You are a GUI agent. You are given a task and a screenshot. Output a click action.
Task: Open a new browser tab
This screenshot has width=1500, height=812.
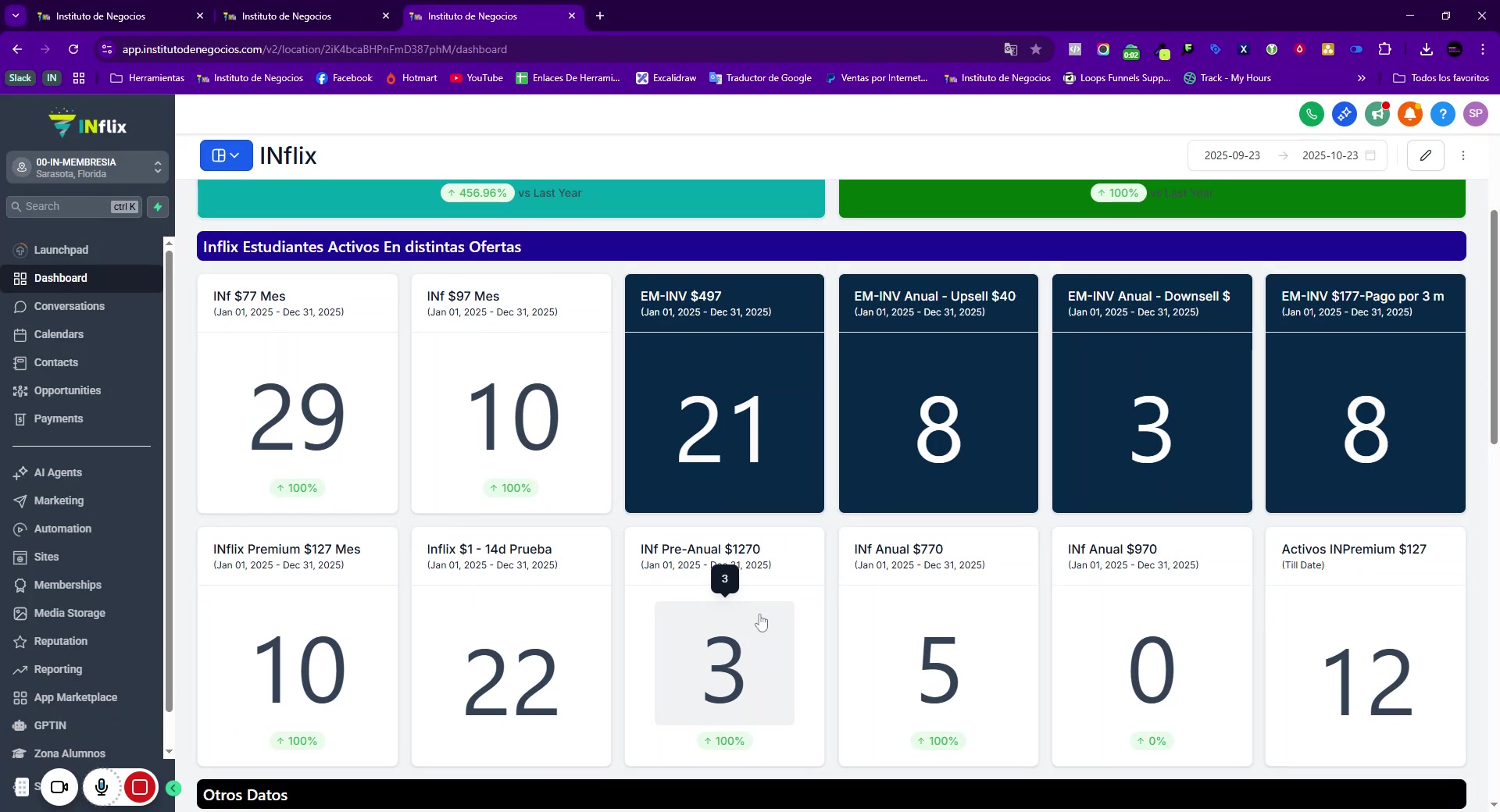[600, 16]
